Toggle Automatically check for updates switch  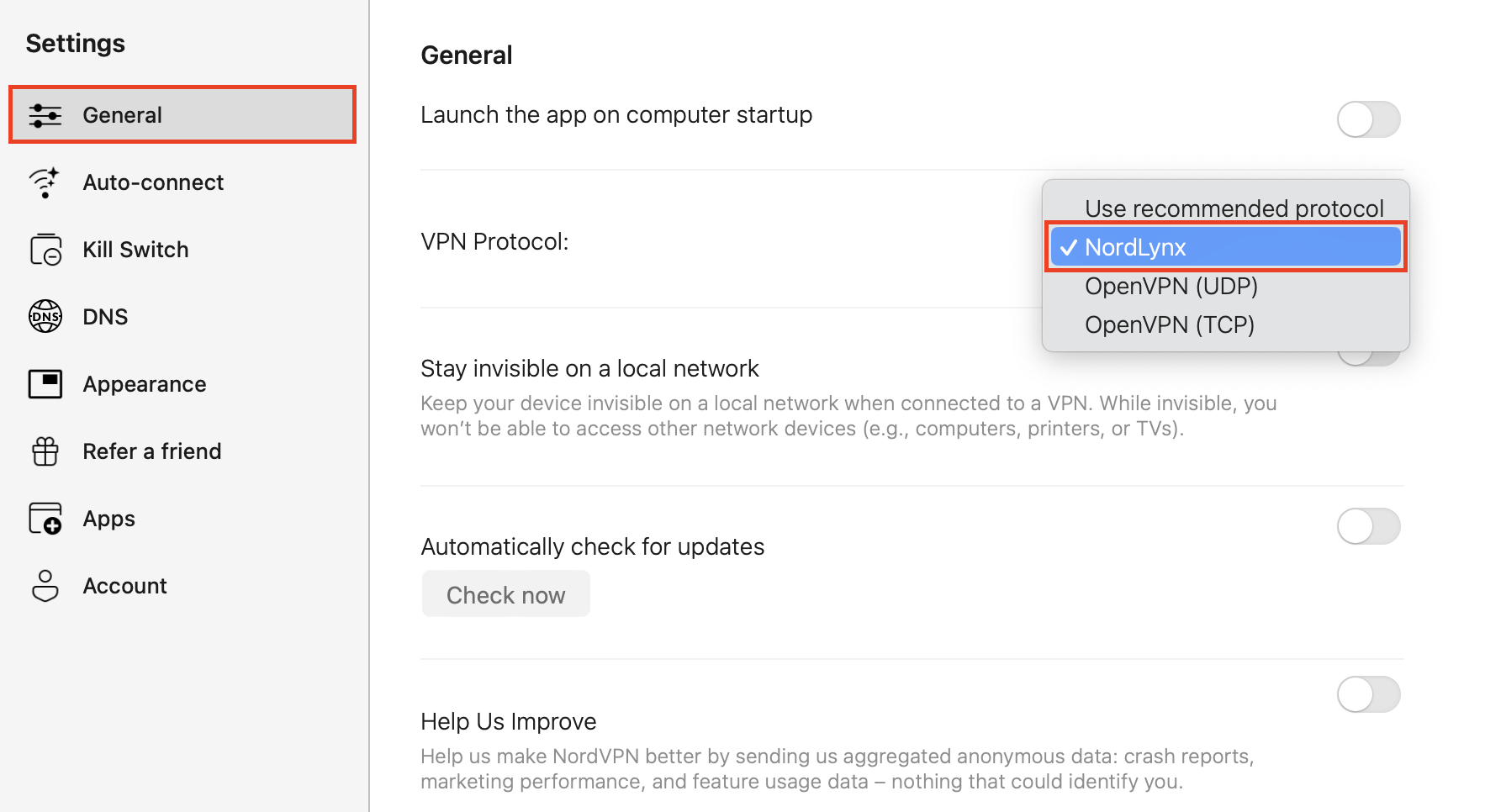coord(1368,527)
